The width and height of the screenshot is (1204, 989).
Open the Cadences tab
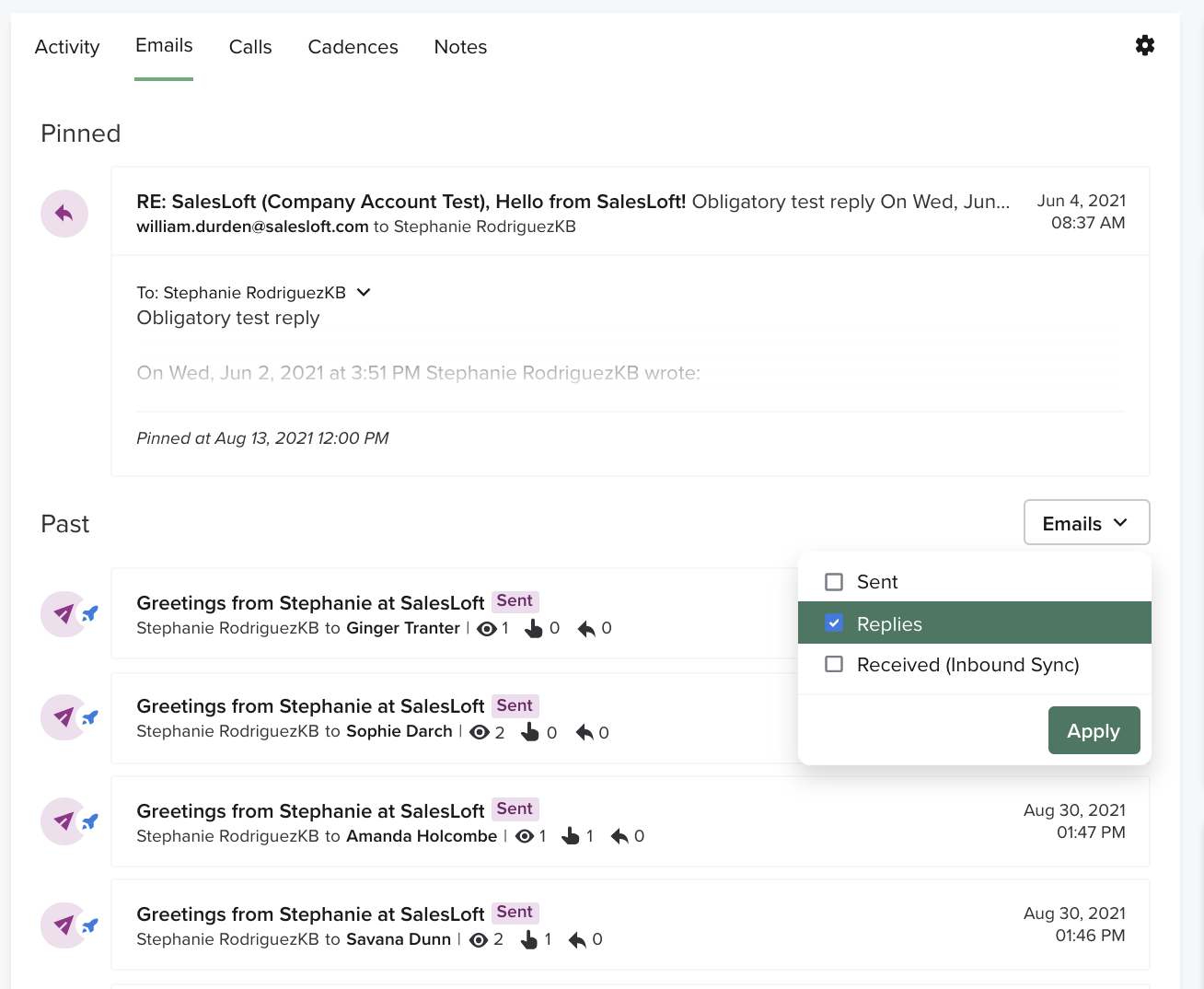353,47
